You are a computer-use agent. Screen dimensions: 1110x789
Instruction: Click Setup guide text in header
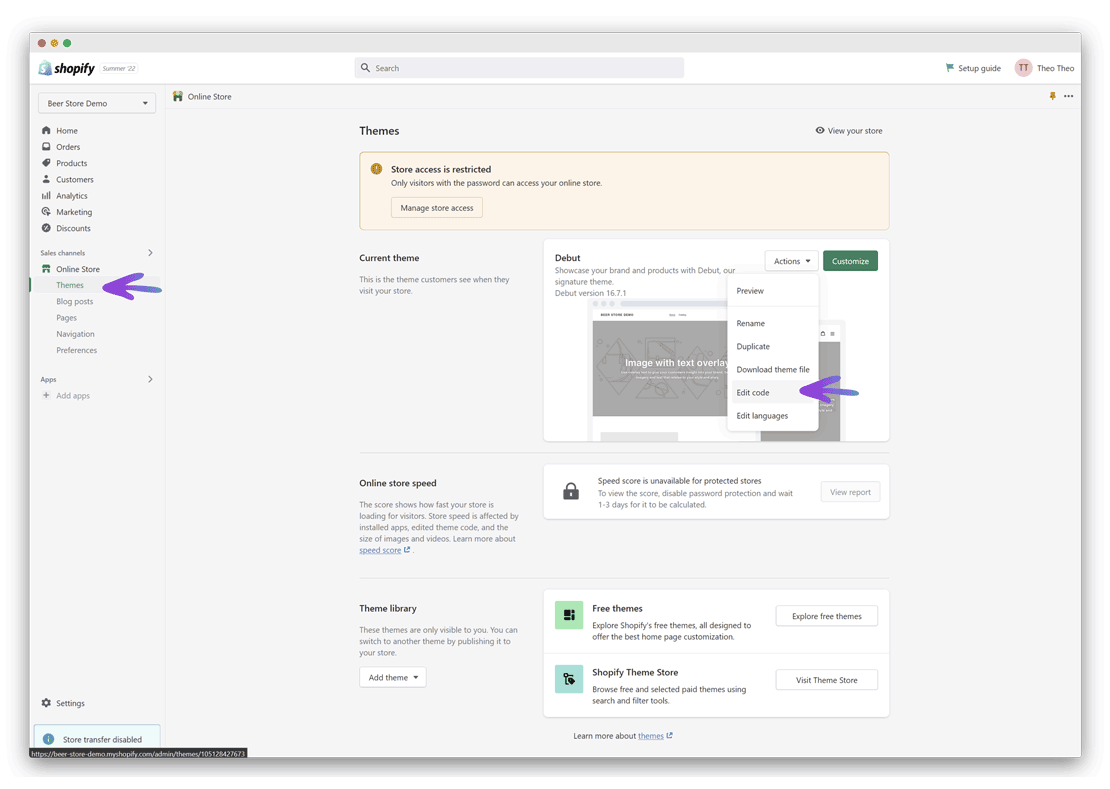(x=979, y=69)
